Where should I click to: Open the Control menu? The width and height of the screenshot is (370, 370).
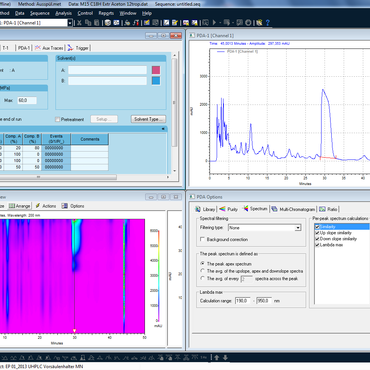pyautogui.click(x=85, y=13)
